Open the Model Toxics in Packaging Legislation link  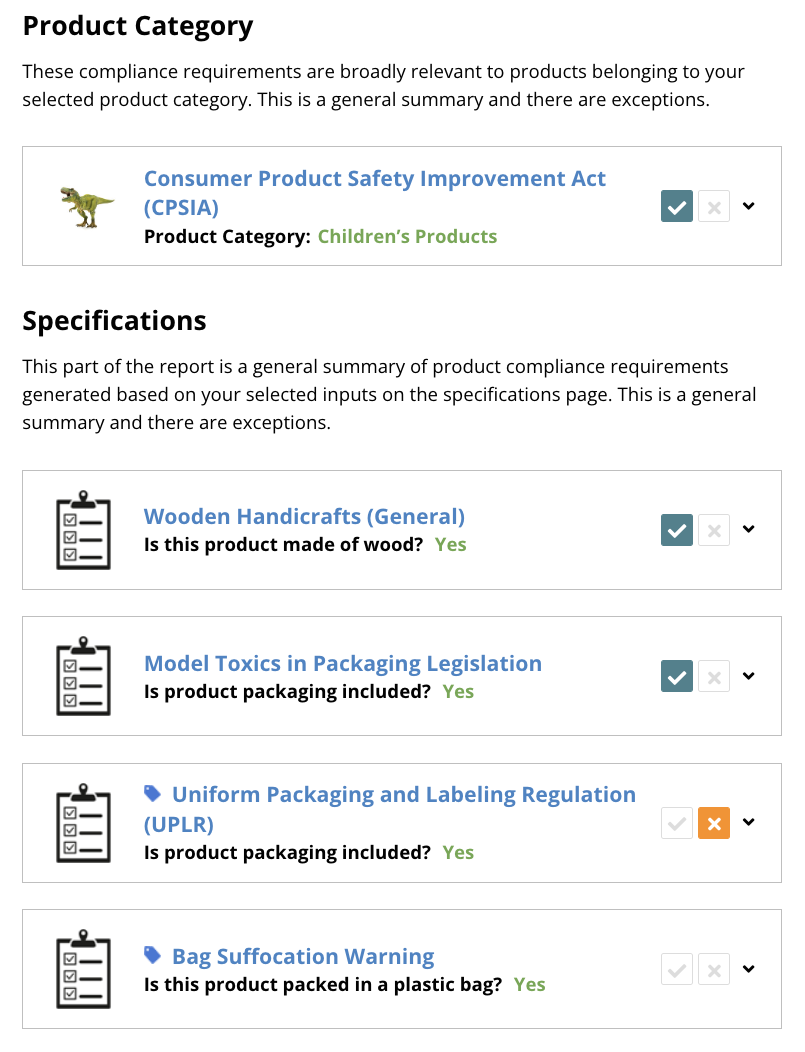point(343,663)
